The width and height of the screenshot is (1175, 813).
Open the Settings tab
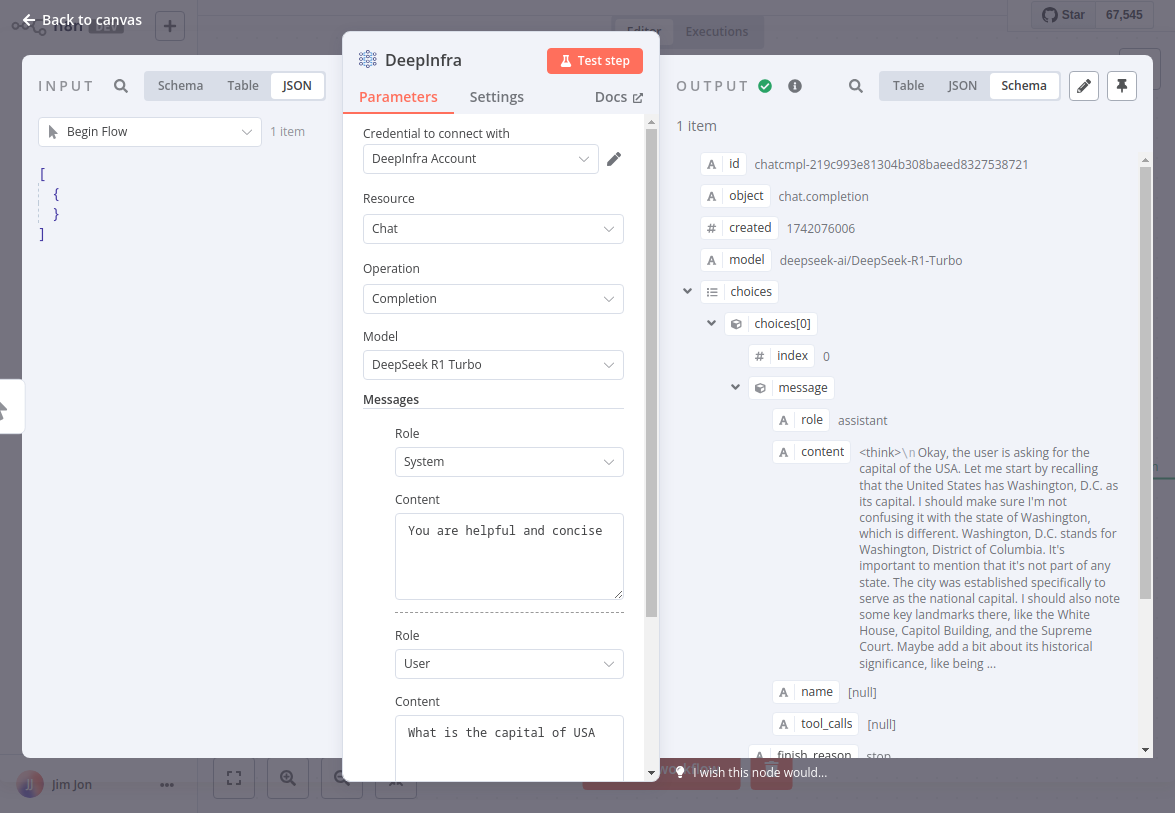[496, 97]
